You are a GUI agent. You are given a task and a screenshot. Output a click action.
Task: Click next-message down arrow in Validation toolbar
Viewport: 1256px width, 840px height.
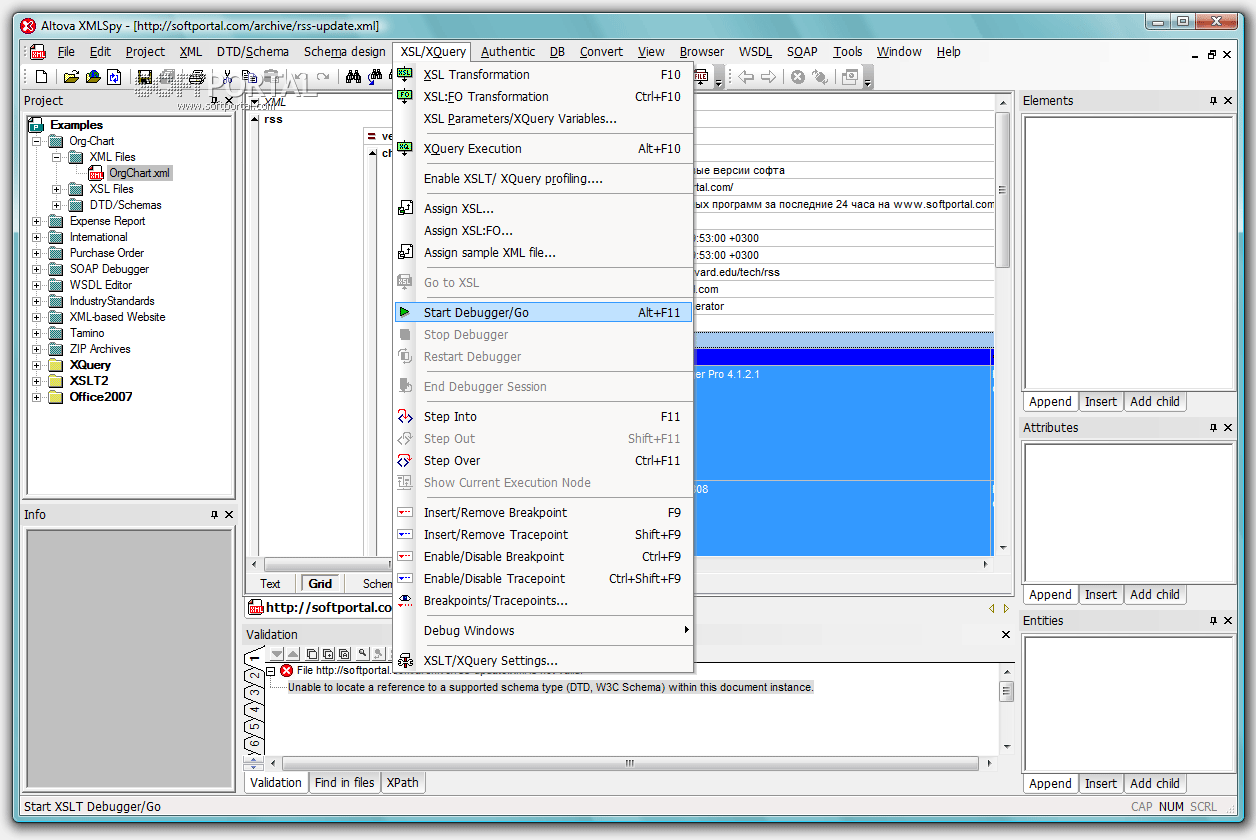point(279,653)
